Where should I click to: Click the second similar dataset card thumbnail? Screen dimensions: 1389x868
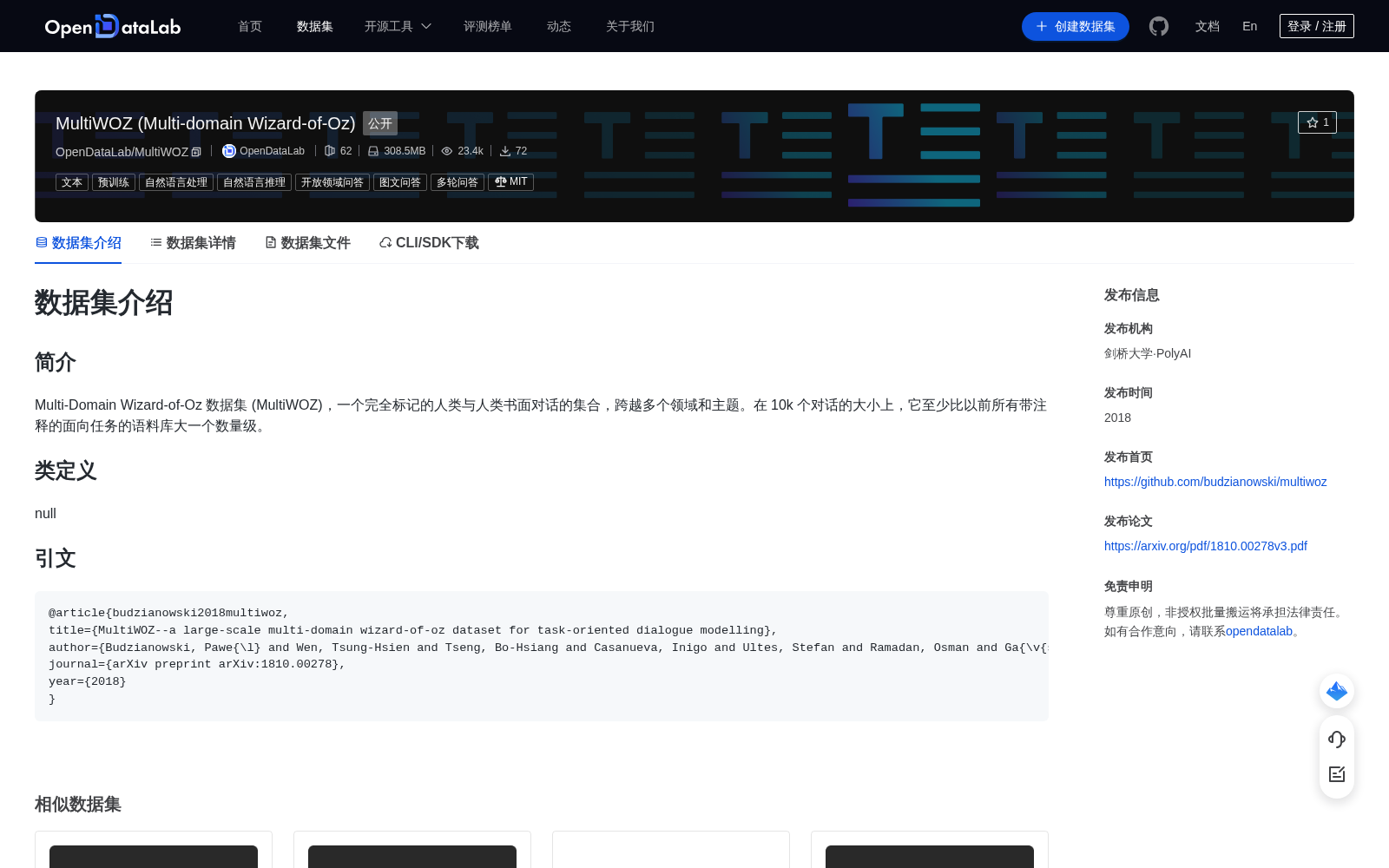(x=412, y=856)
